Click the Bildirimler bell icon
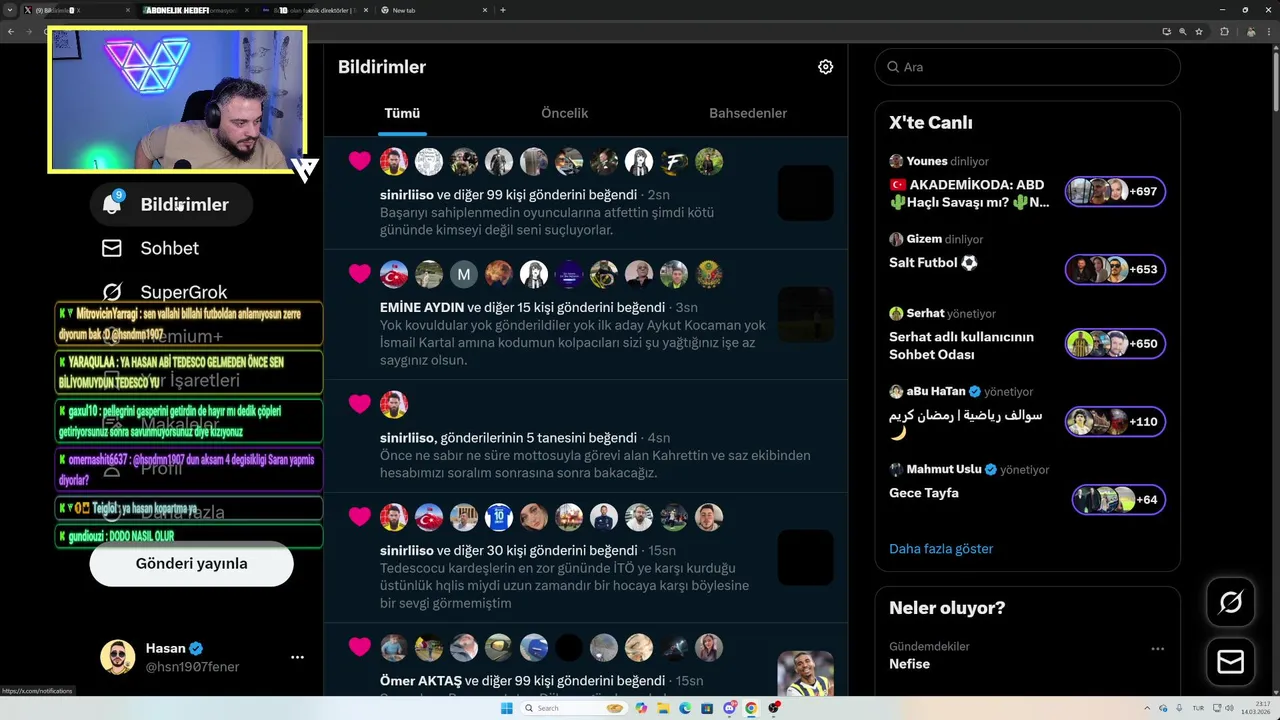 click(112, 204)
